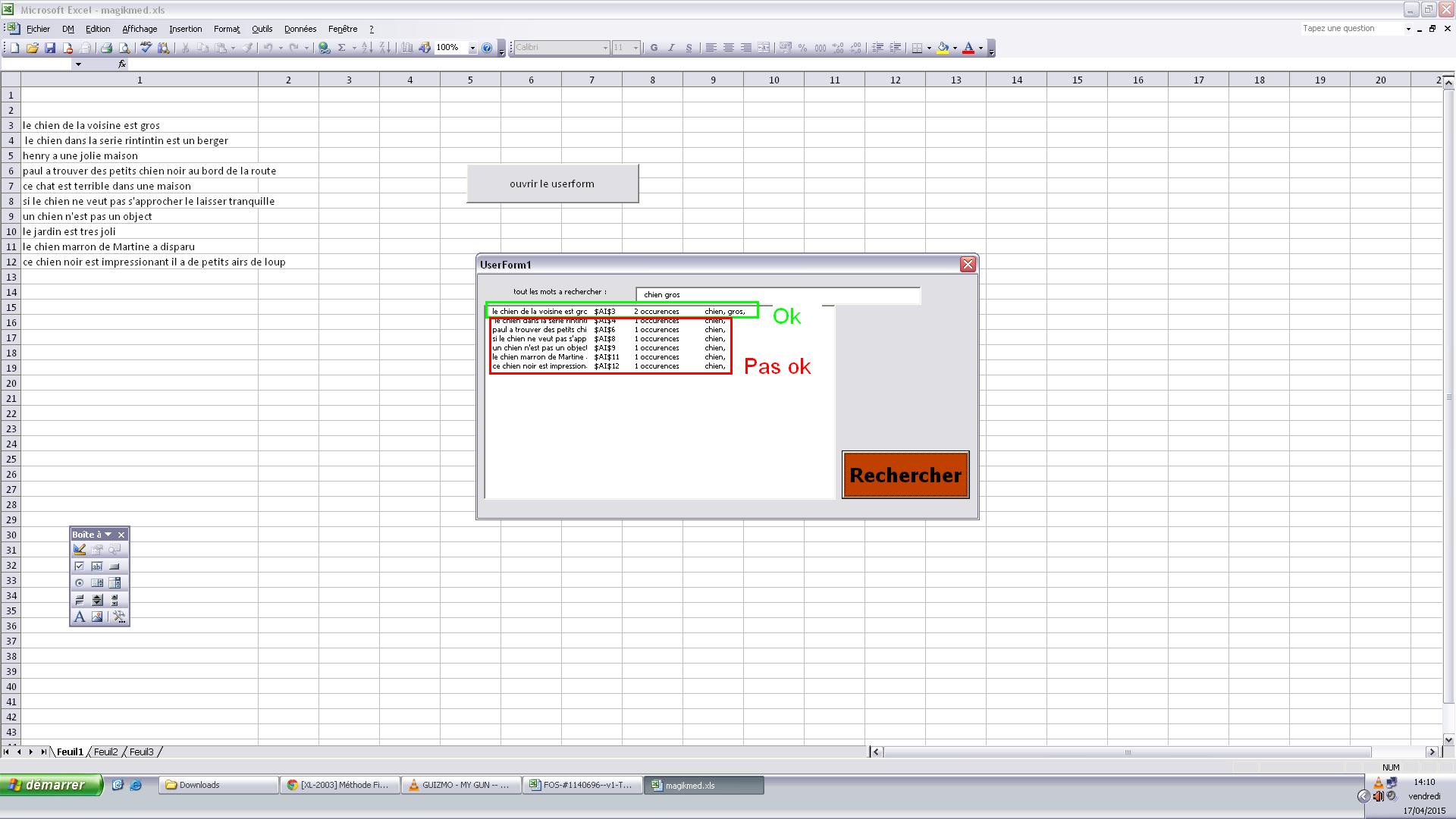Toggle Design Mode in control toolbox
The height and width of the screenshot is (819, 1456).
[x=80, y=549]
